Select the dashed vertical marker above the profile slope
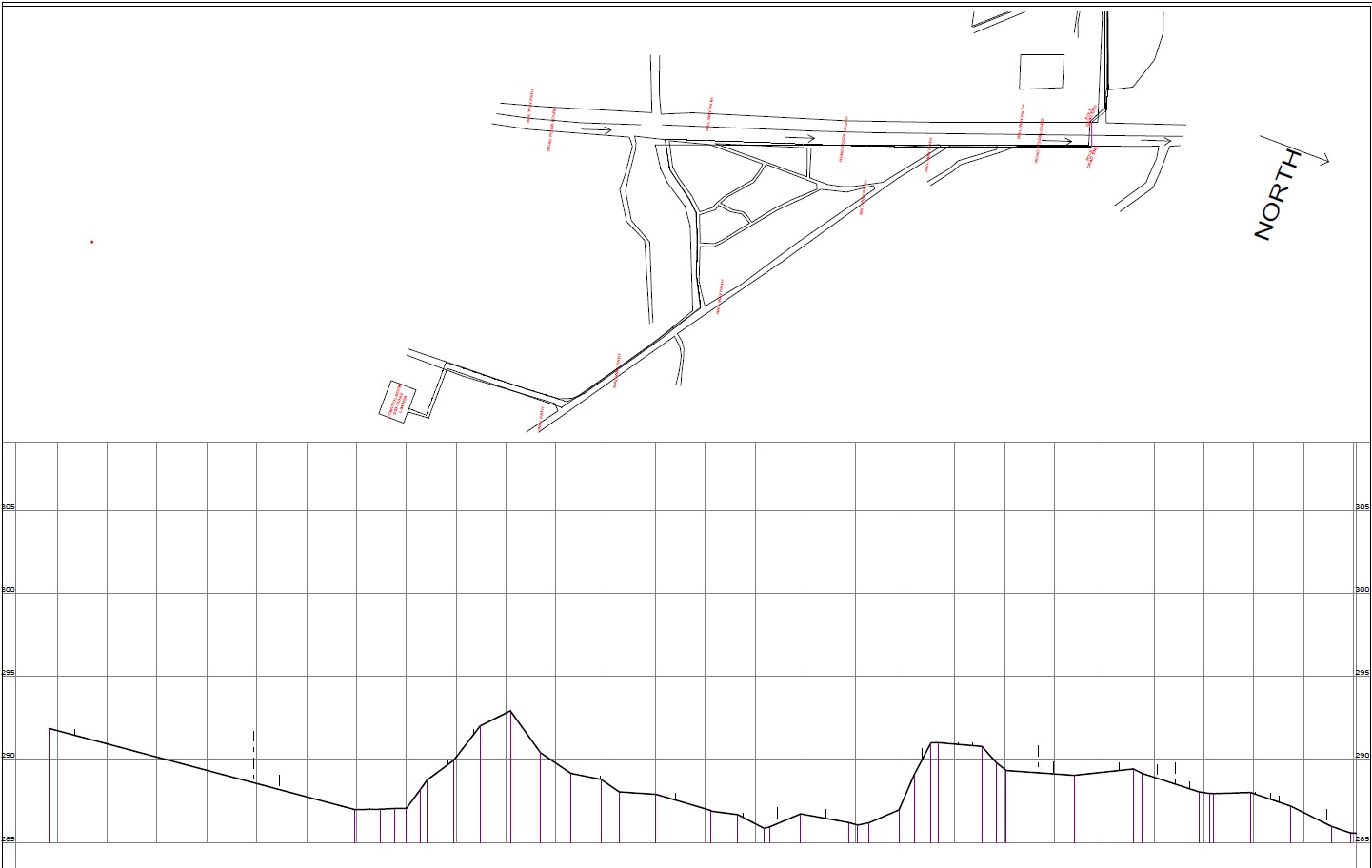1372x868 pixels. click(254, 752)
